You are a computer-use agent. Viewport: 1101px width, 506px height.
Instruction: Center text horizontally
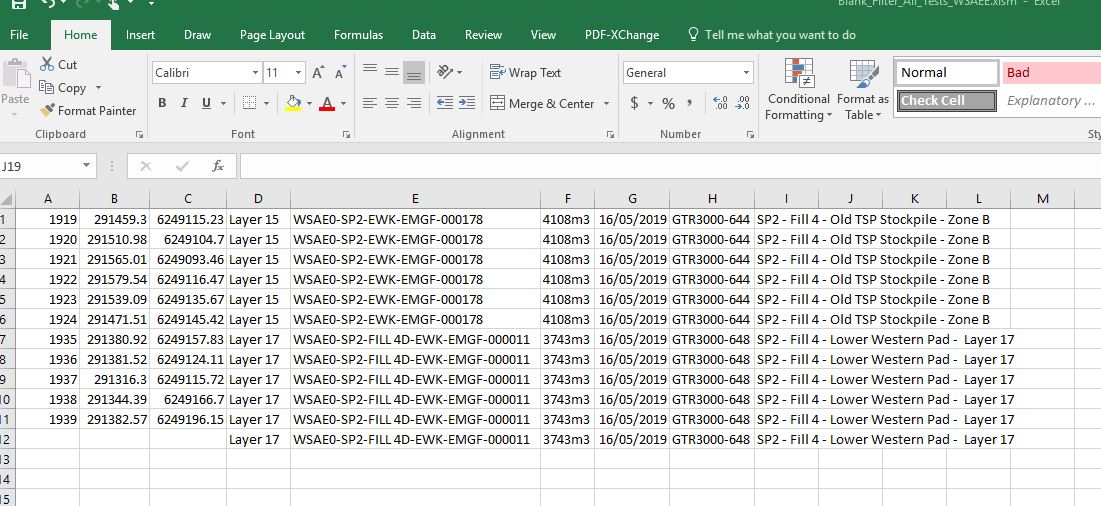[x=393, y=103]
